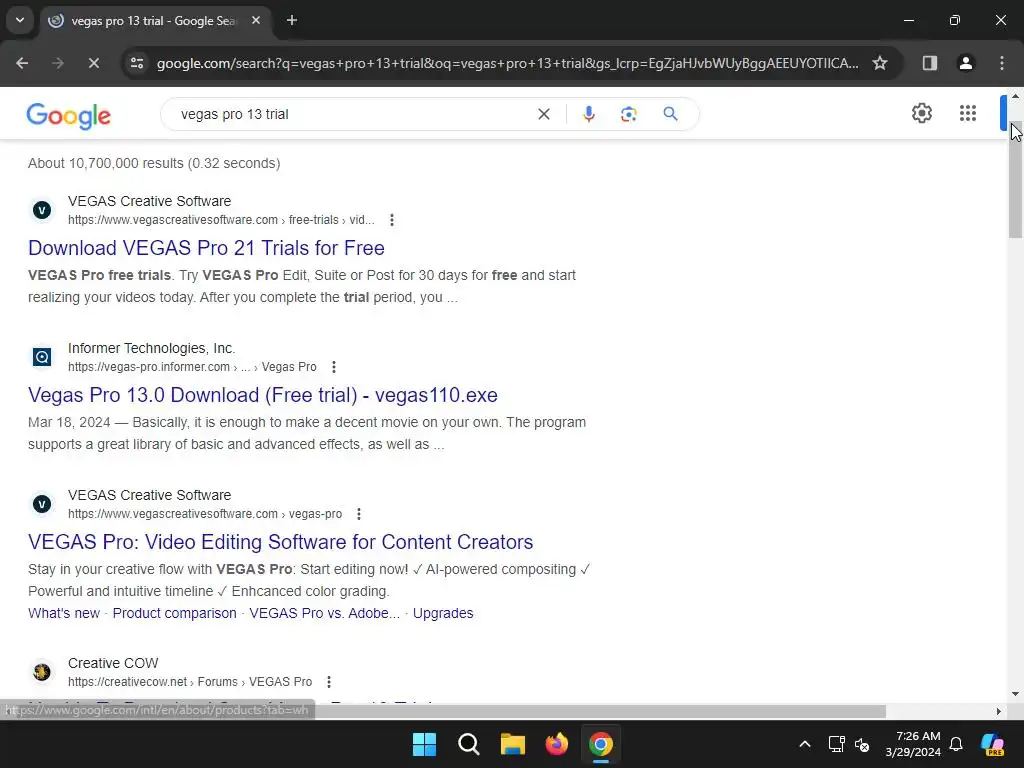Screen dimensions: 1024x768
Task: Open the taskbar clock and date
Action: pos(913,744)
